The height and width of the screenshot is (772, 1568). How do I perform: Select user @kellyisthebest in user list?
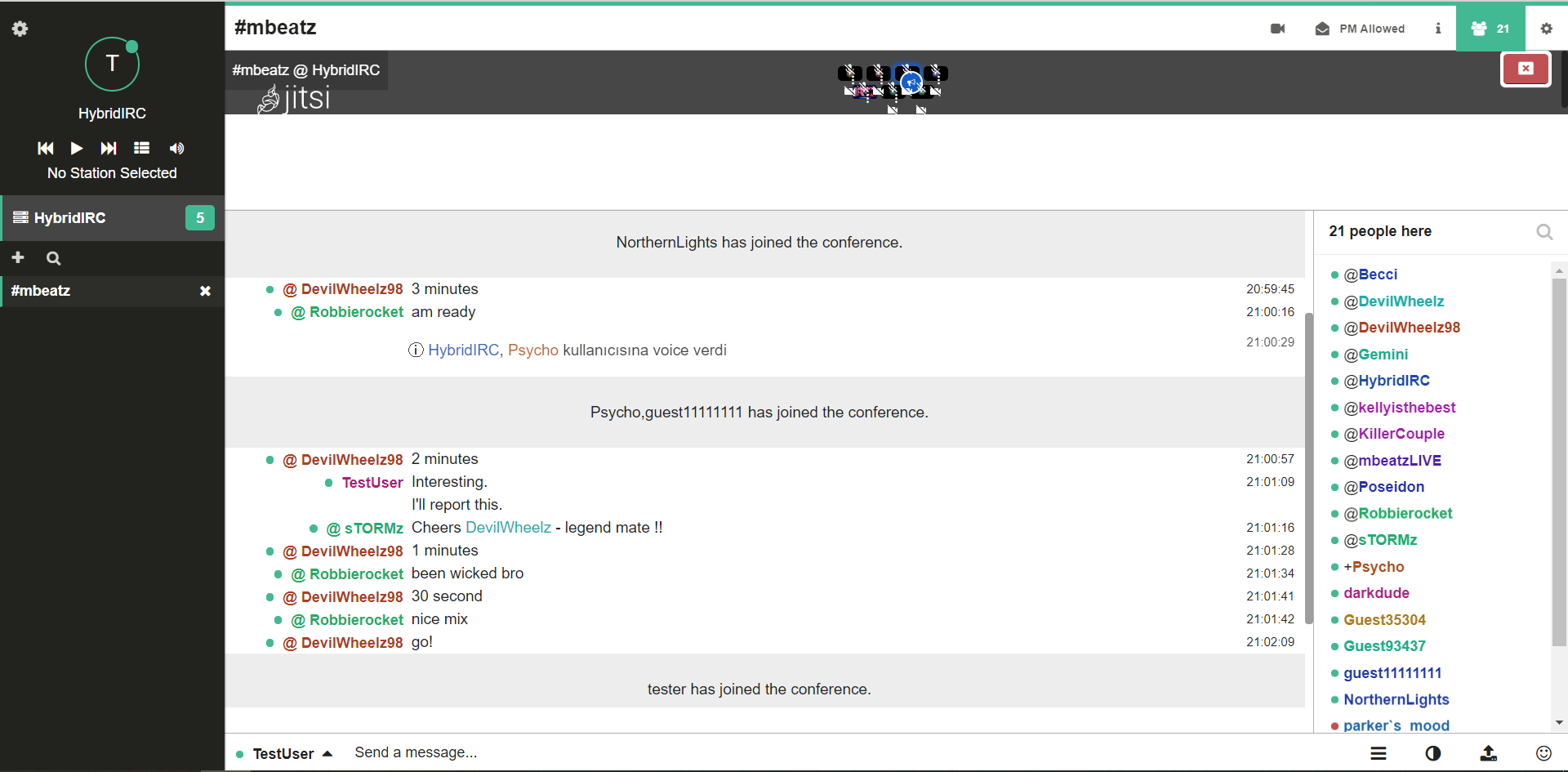point(1400,408)
